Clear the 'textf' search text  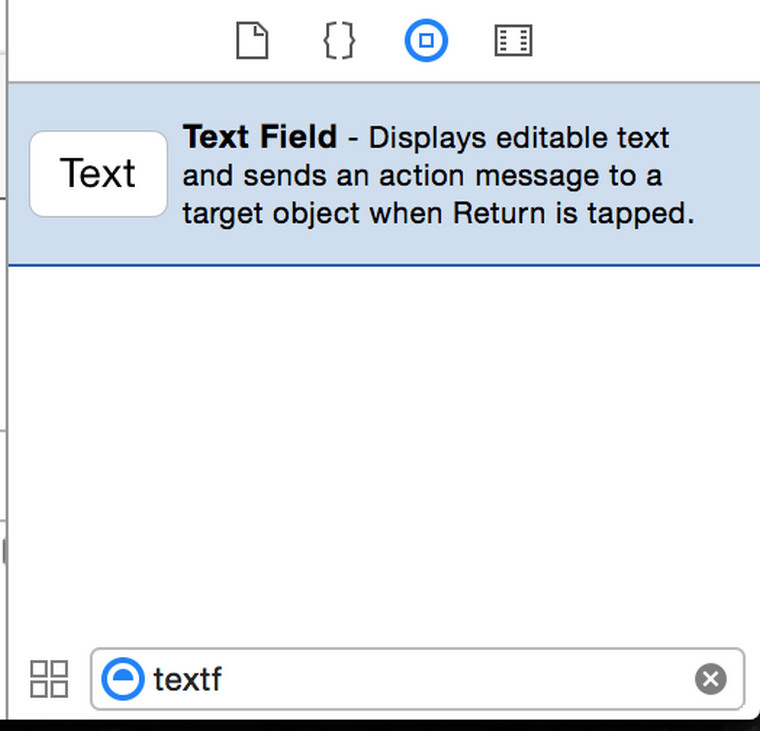tap(710, 680)
